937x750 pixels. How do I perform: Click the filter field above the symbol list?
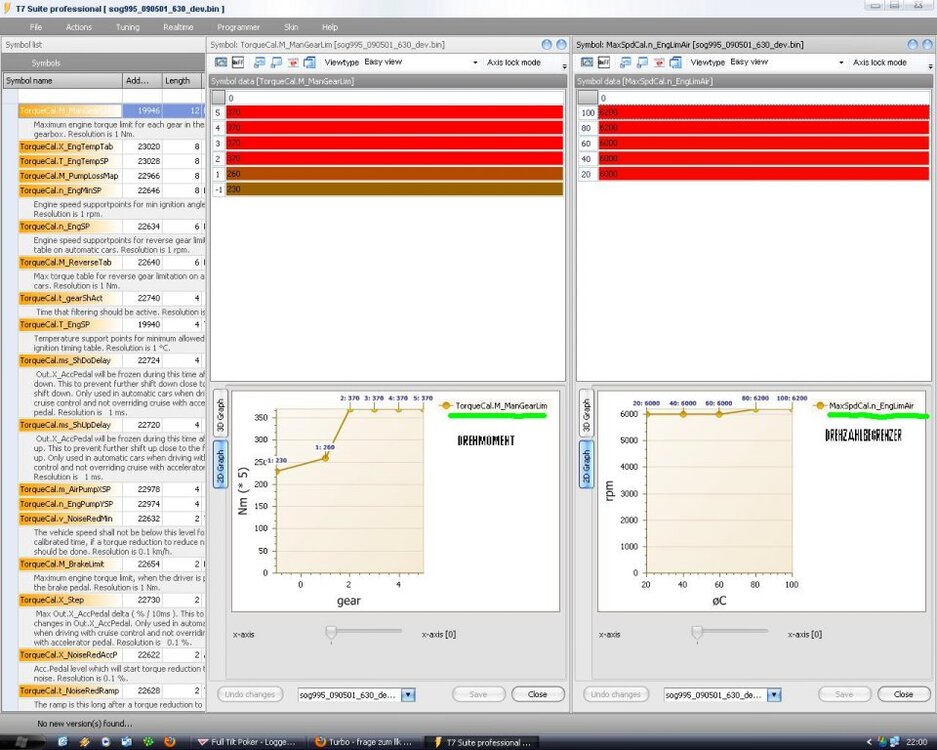111,96
